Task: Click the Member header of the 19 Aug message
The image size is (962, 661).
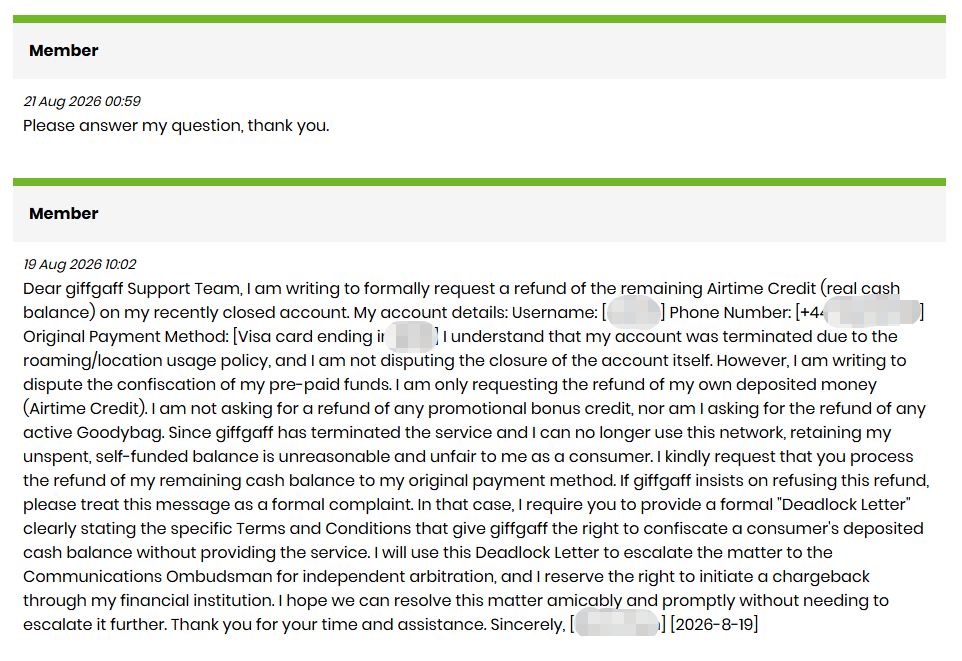Action: point(63,214)
